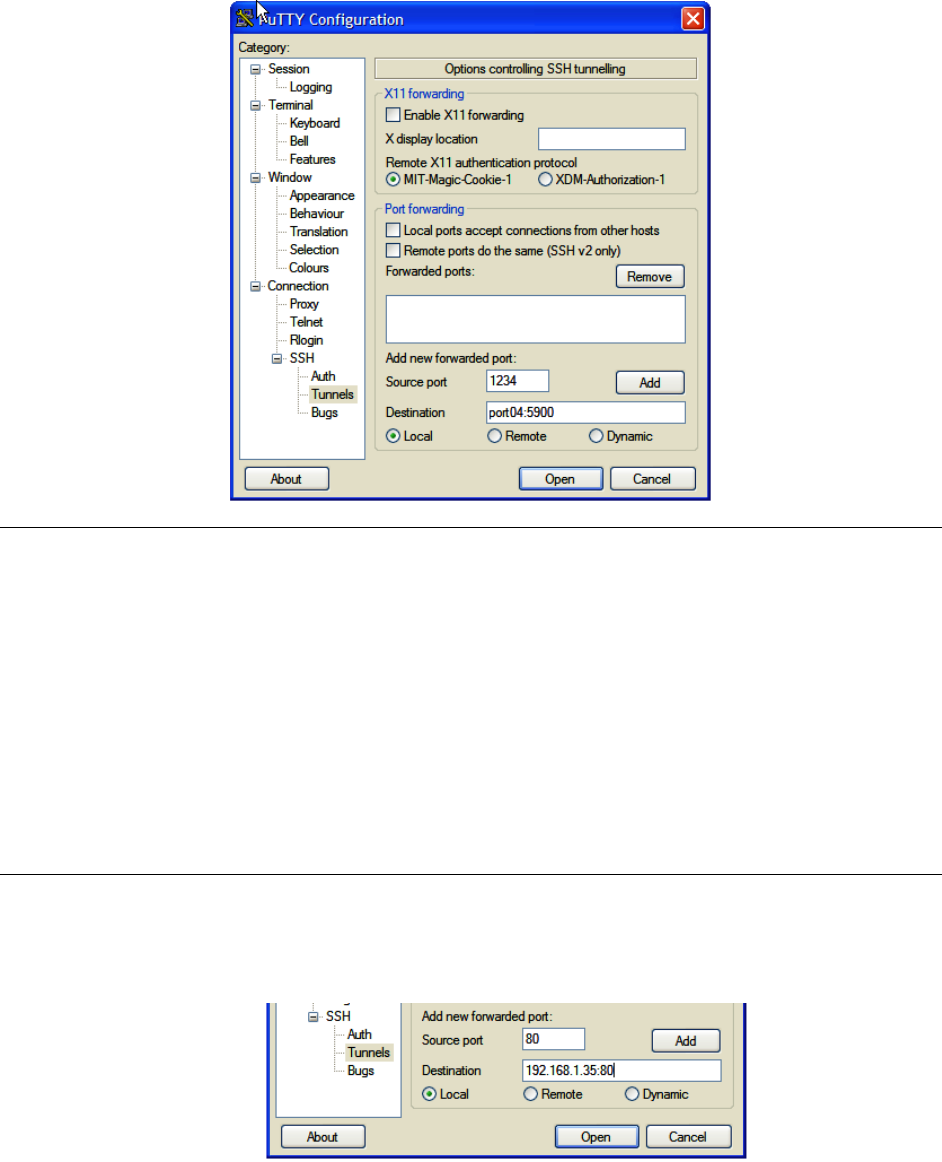Open the Selection category
This screenshot has height=1162, width=942.
tap(314, 250)
